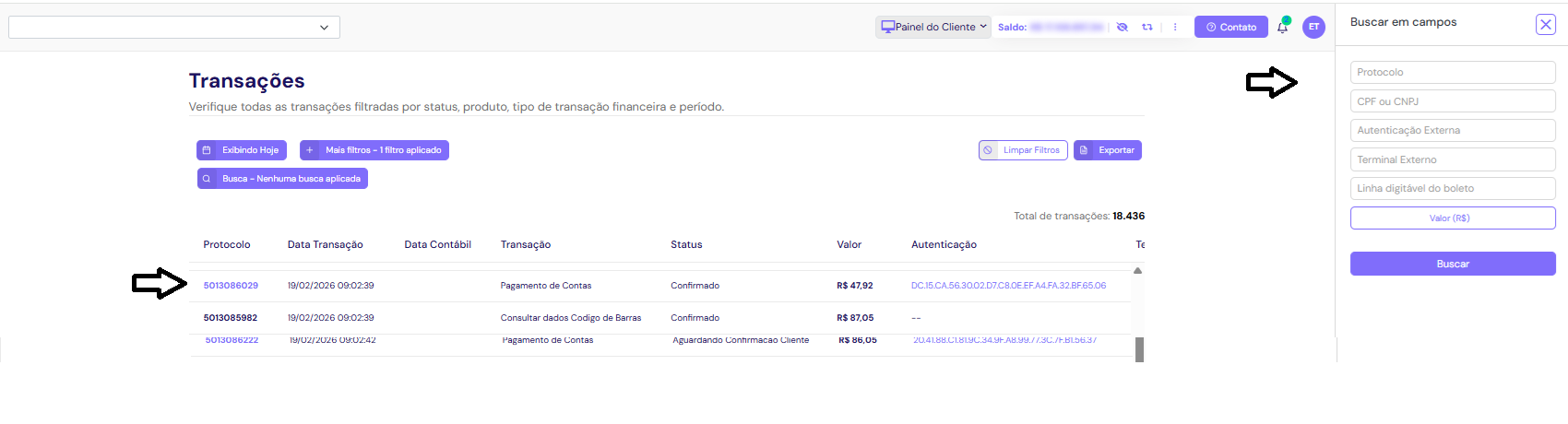
Task: Click plus icon on Mais filtros
Action: click(310, 150)
